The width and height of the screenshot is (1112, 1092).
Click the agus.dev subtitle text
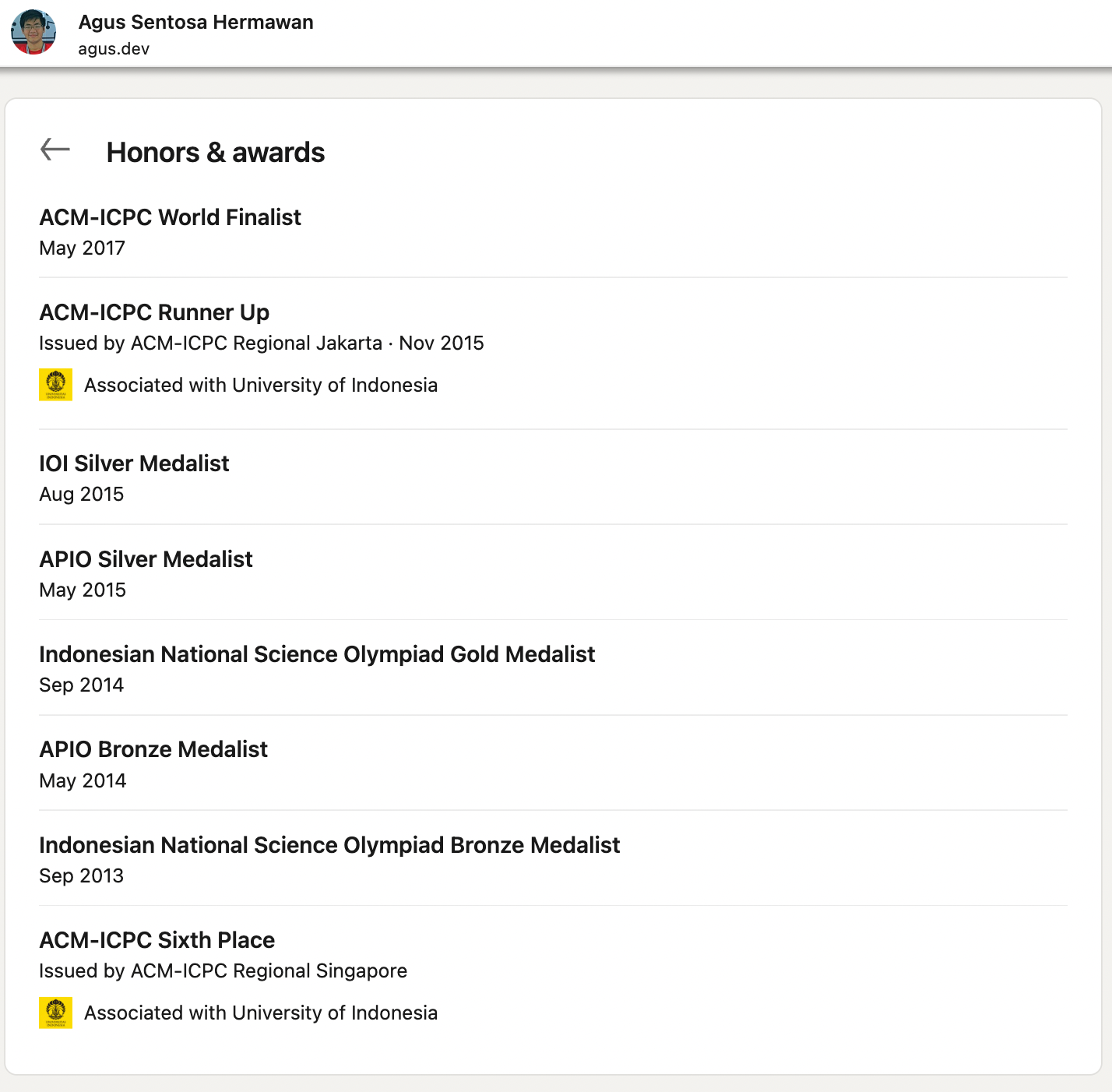click(114, 48)
